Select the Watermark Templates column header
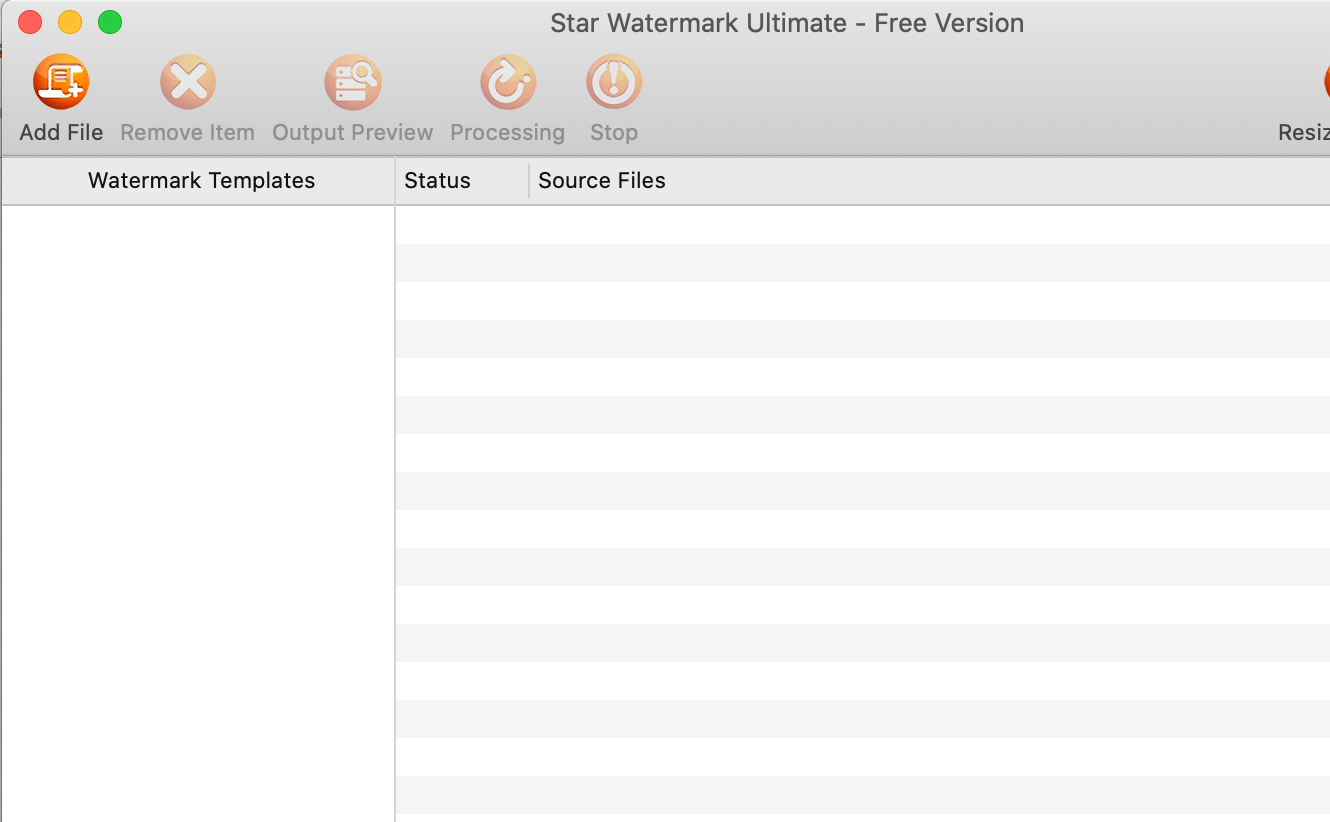The image size is (1330, 822). 198,181
